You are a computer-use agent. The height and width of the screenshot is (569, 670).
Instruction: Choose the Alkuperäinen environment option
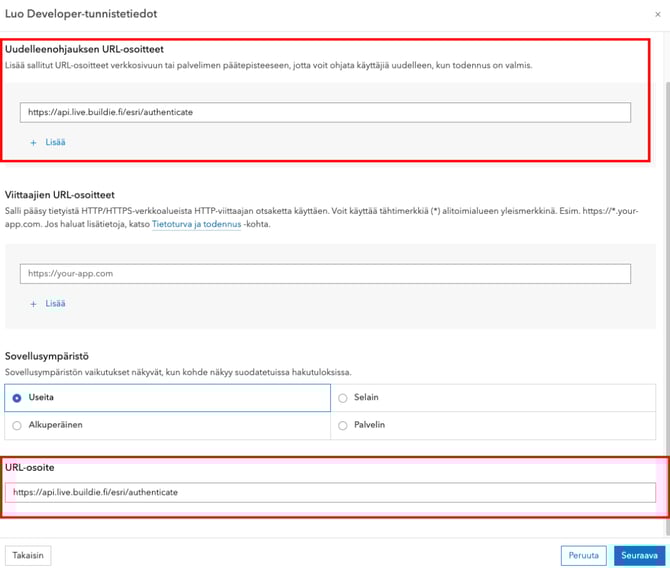click(x=18, y=425)
